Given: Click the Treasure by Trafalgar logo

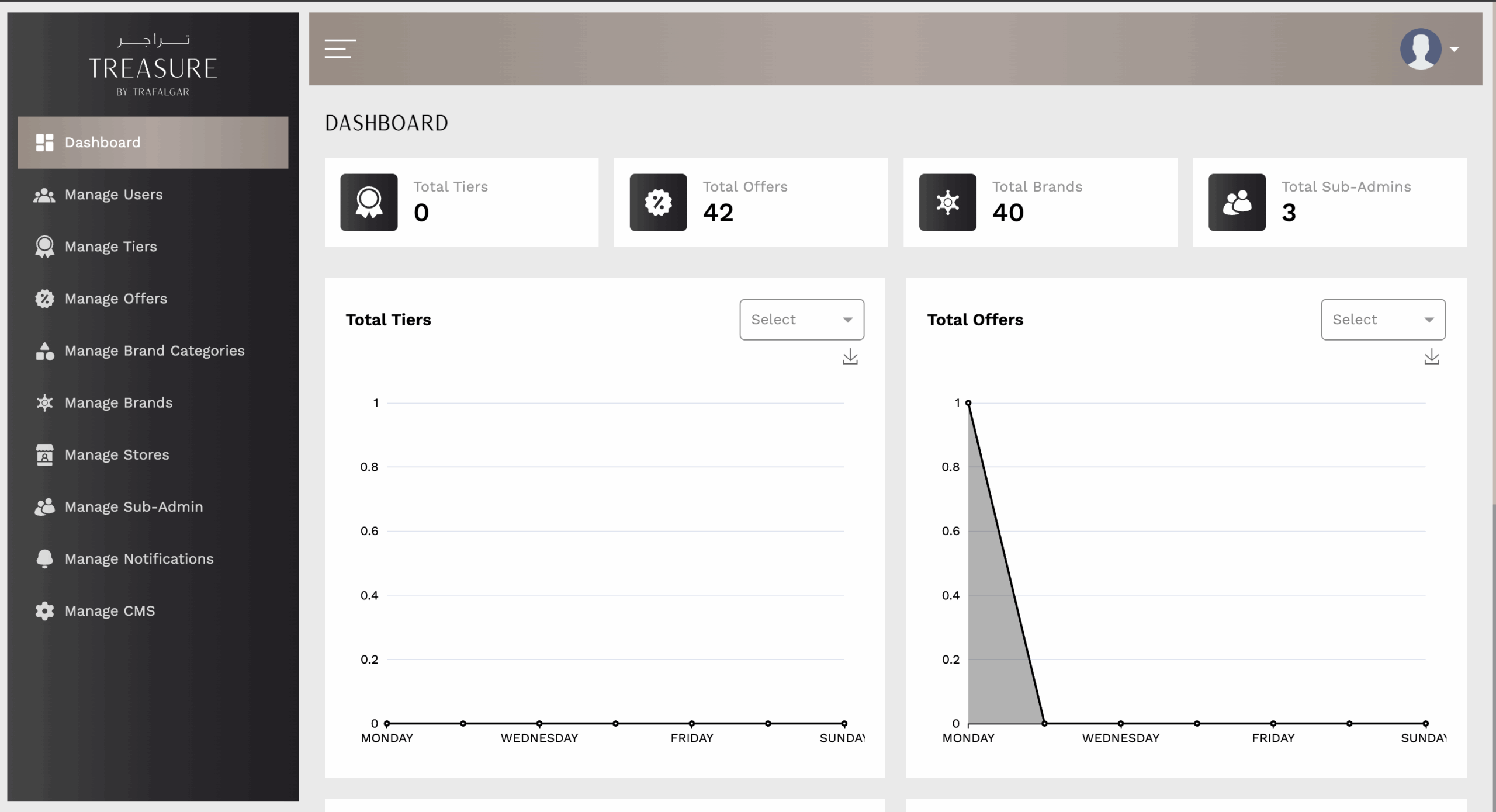Looking at the screenshot, I should (153, 65).
